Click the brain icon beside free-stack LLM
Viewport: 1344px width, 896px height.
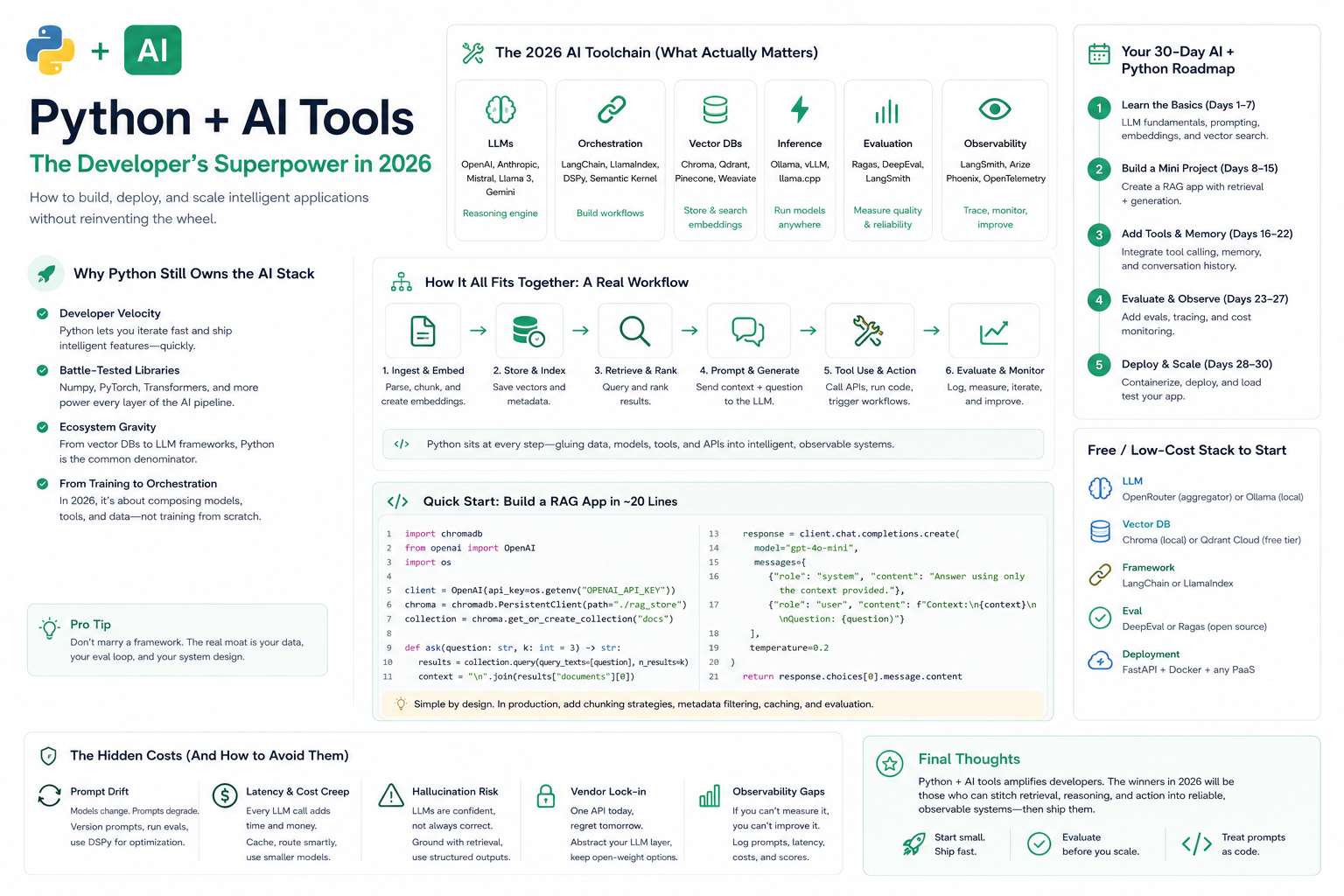pos(1100,488)
